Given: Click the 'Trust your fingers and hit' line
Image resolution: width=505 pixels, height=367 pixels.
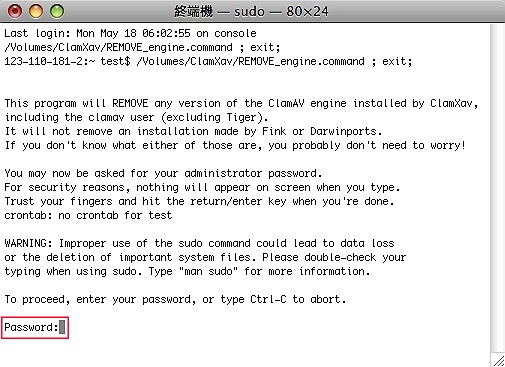Looking at the screenshot, I should click(x=199, y=201).
